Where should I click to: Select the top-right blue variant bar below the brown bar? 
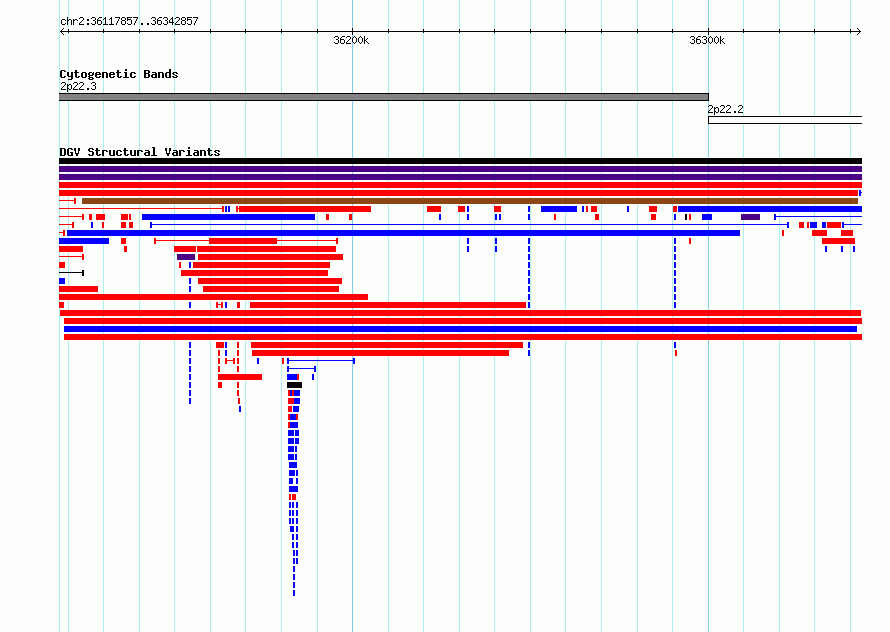coord(770,209)
